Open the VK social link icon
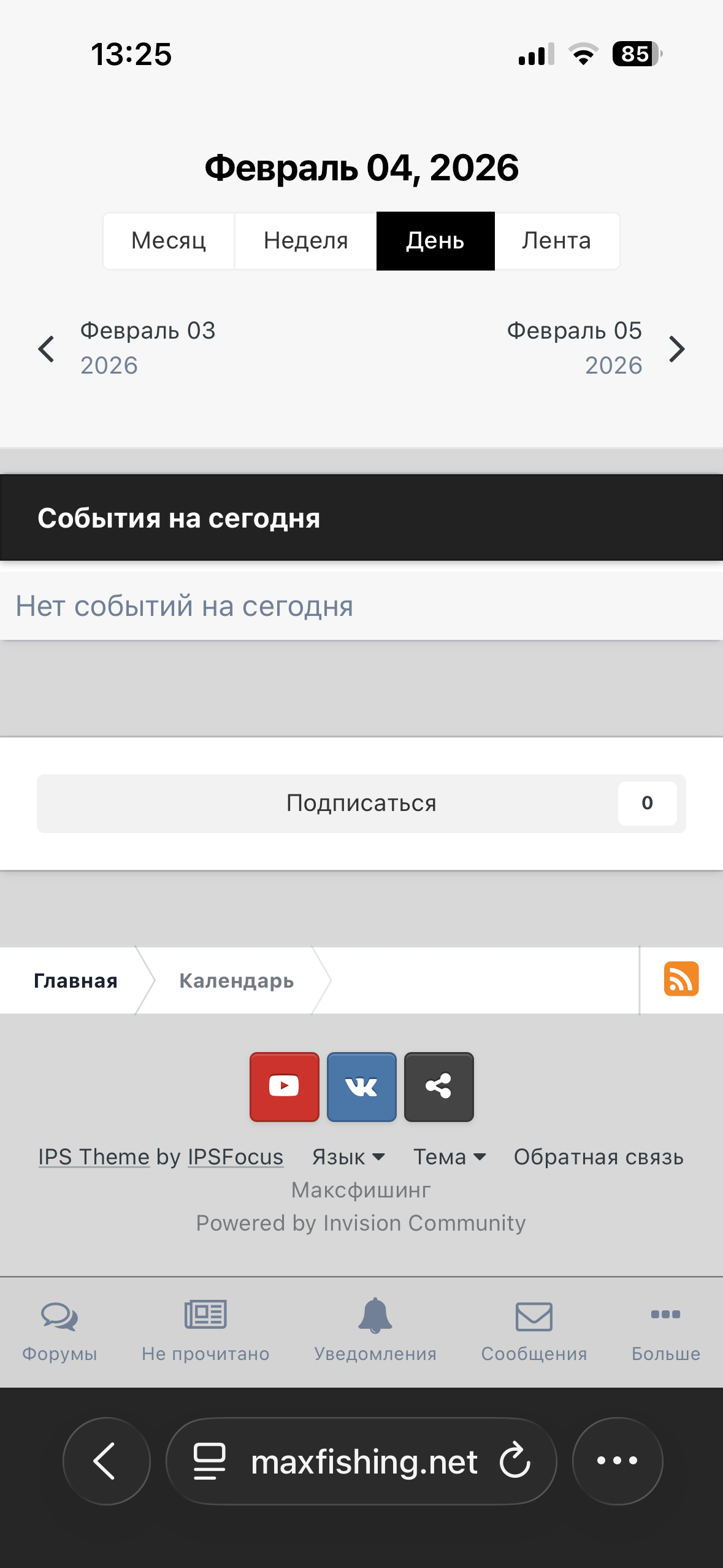723x1568 pixels. click(361, 1086)
